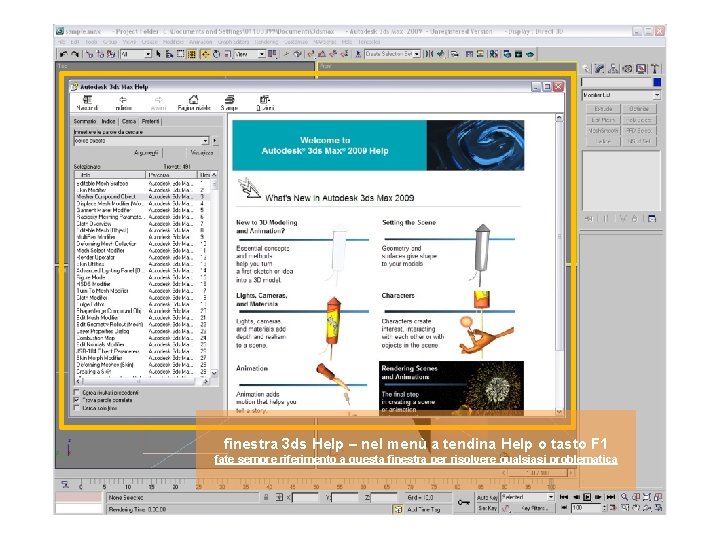Open the Hierarchy command panel tab icon
The image size is (720, 540).
coord(613,69)
